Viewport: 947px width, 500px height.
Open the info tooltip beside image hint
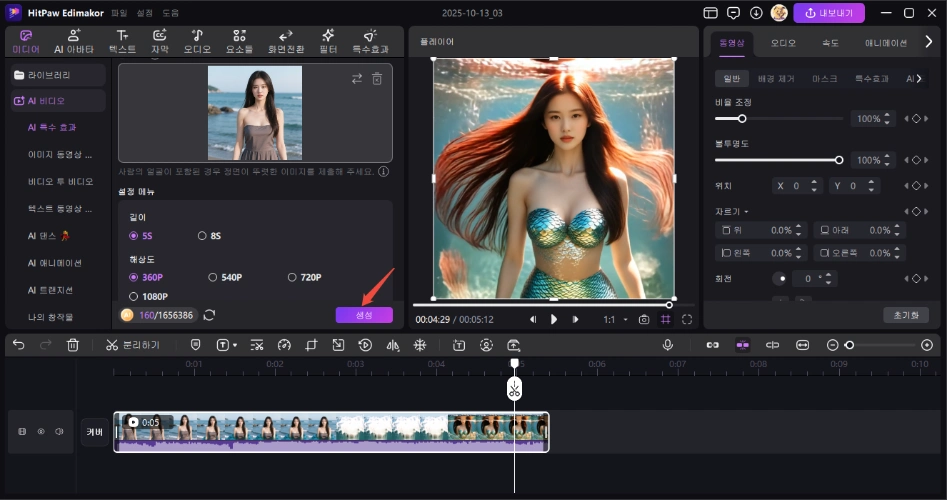tap(384, 171)
